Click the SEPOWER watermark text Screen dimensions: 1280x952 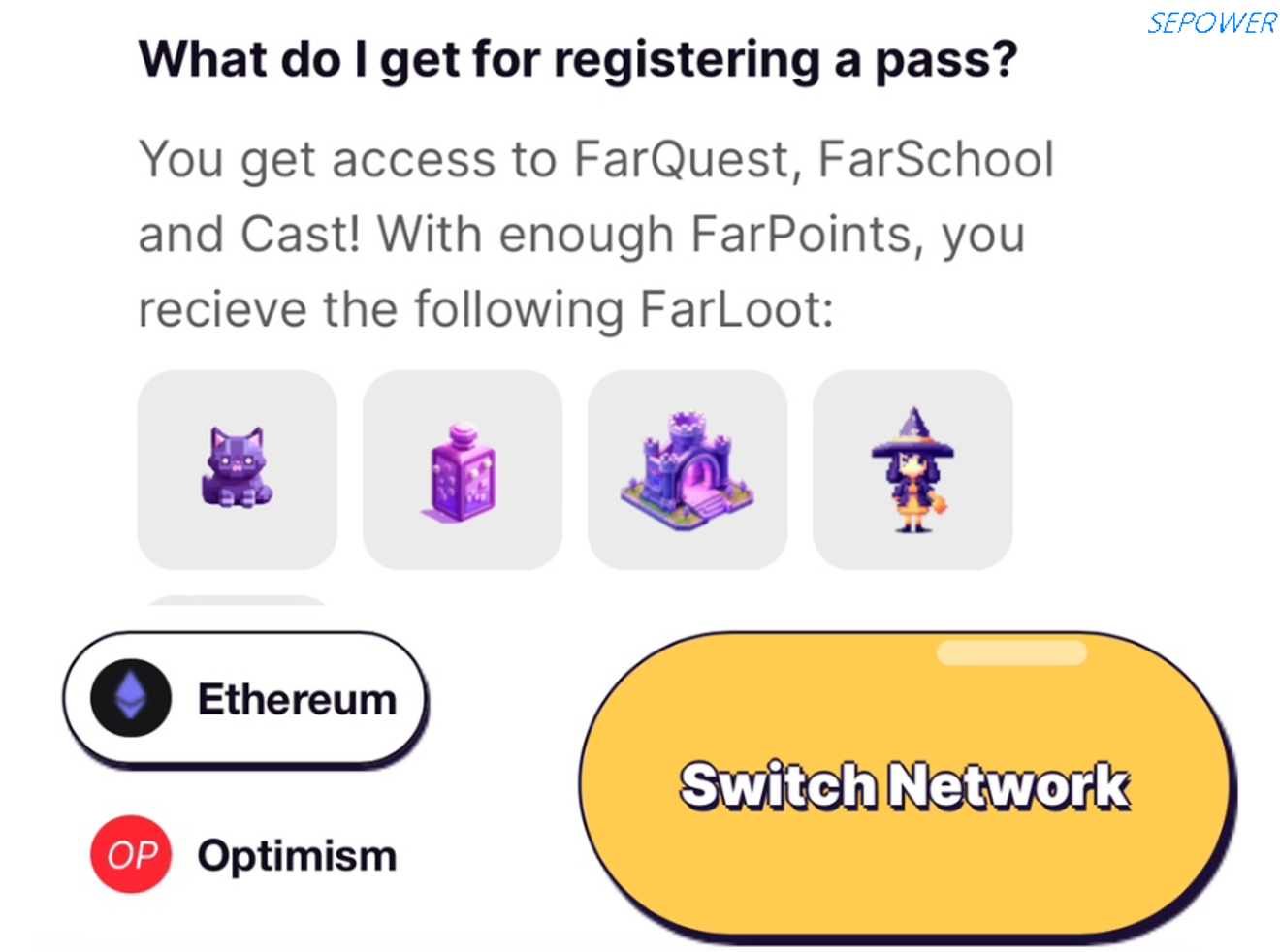tap(1211, 22)
